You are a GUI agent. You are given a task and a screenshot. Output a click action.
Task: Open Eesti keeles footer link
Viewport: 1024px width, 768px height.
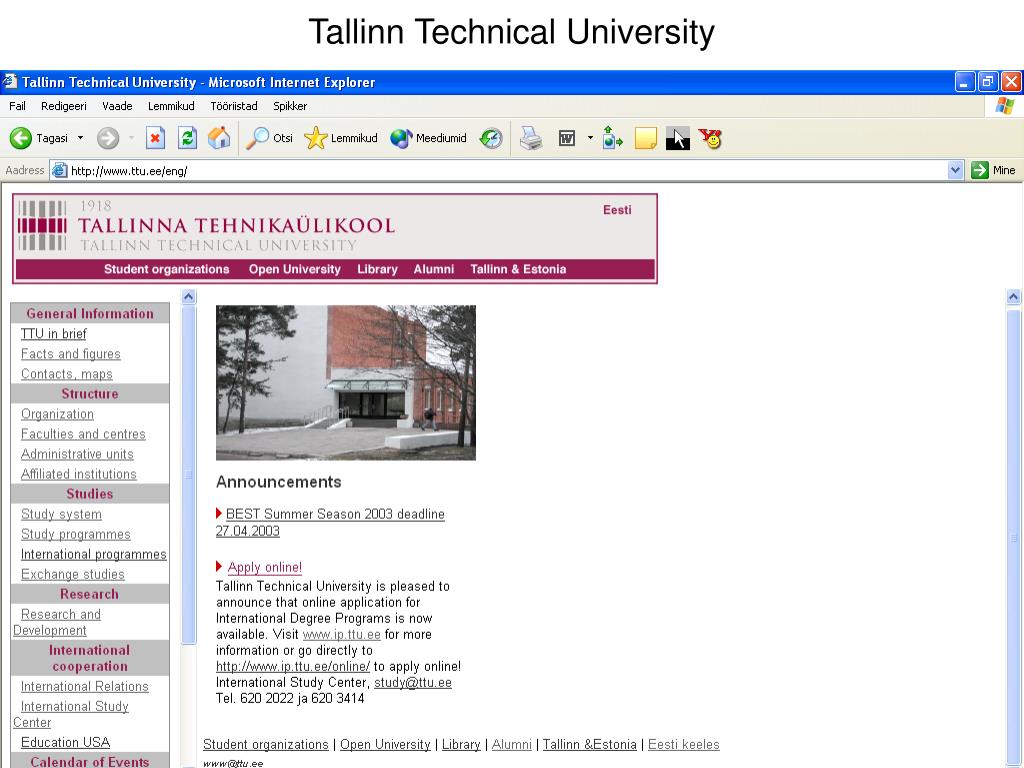[684, 744]
